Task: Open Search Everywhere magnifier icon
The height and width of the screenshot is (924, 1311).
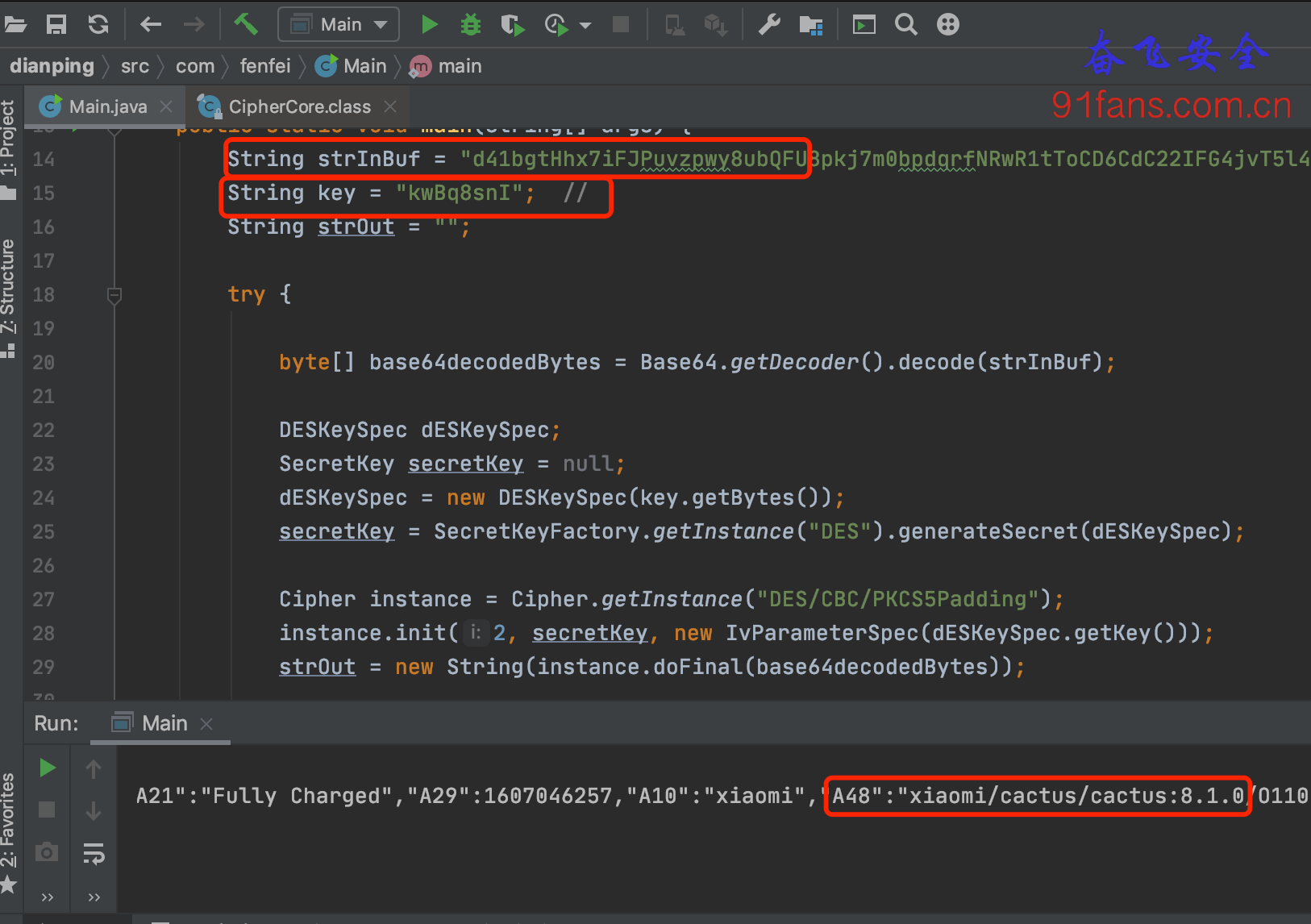Action: [906, 25]
